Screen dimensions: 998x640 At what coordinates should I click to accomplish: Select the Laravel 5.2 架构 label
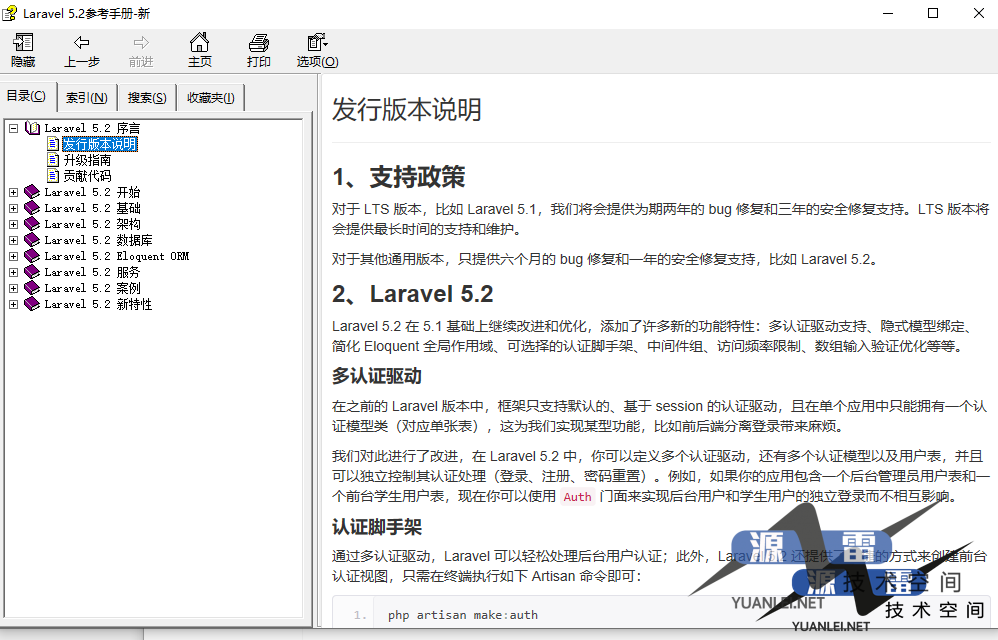click(x=92, y=224)
